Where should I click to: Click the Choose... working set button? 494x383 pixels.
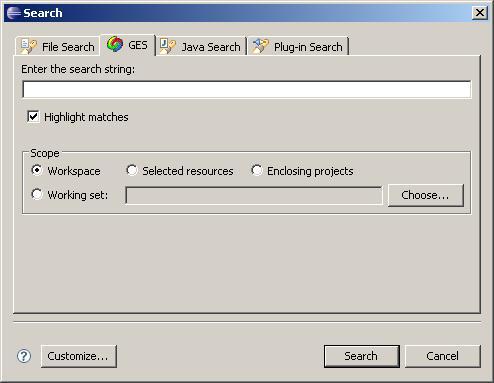(x=426, y=195)
